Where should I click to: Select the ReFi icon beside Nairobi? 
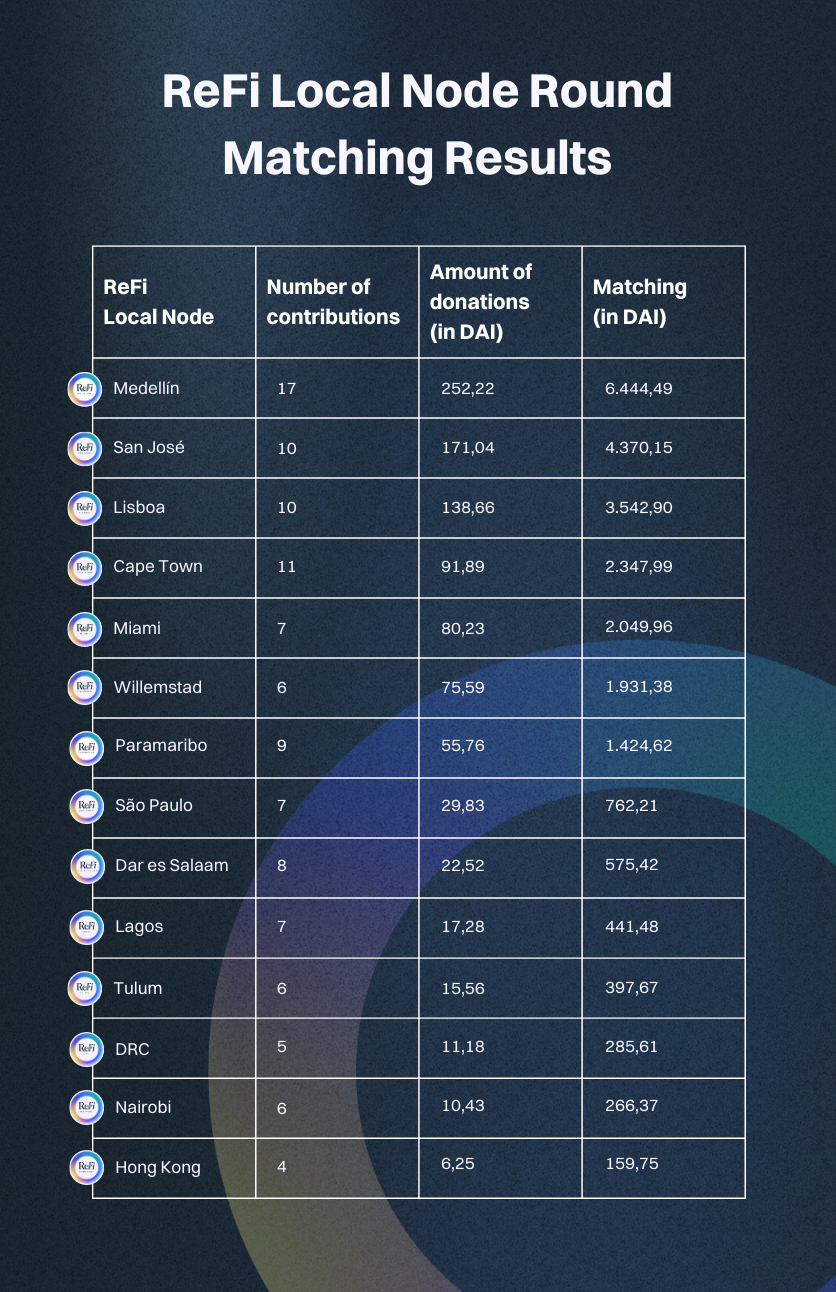point(87,1107)
